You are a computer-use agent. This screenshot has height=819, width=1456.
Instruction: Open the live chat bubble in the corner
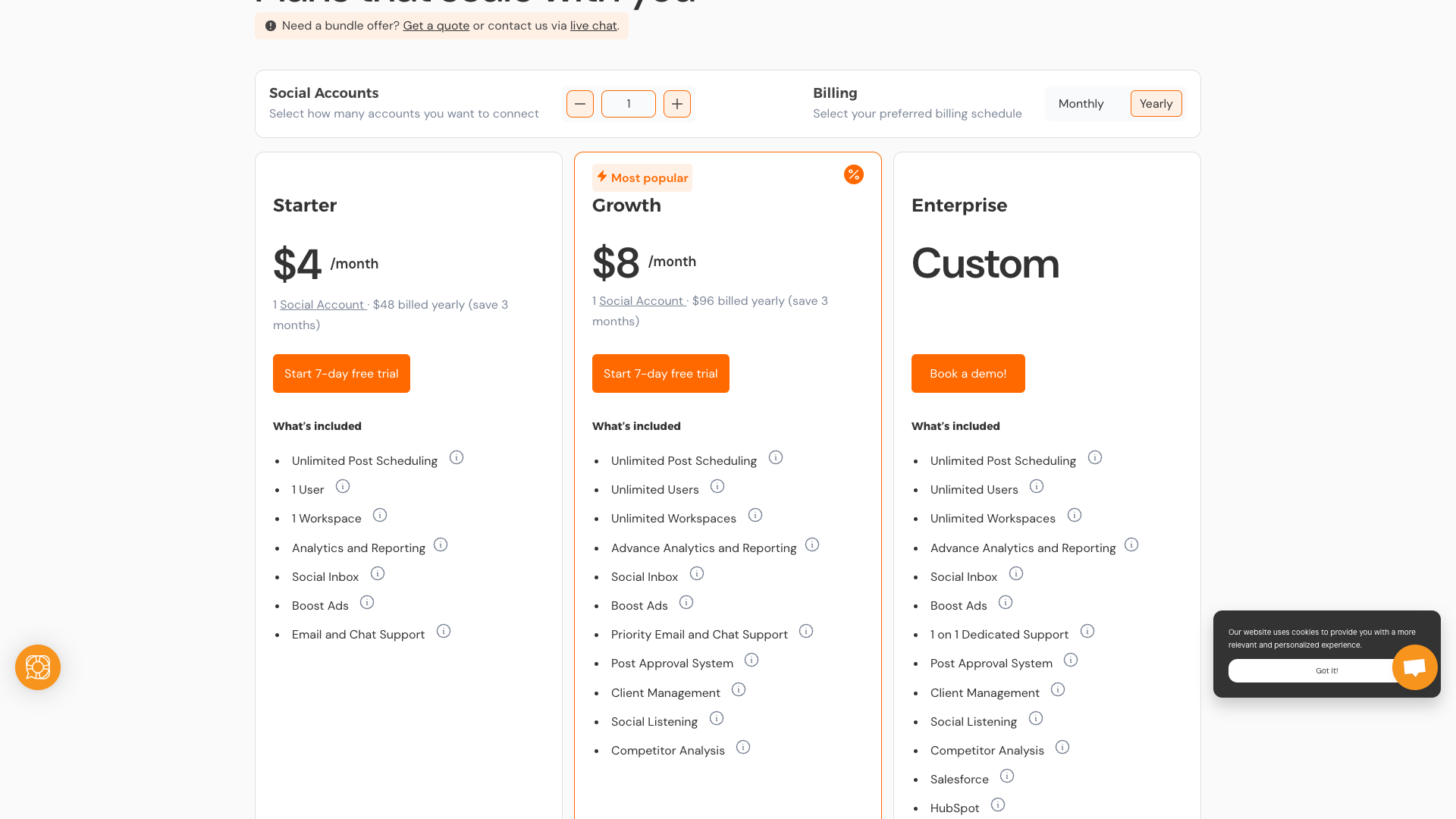click(x=1415, y=667)
